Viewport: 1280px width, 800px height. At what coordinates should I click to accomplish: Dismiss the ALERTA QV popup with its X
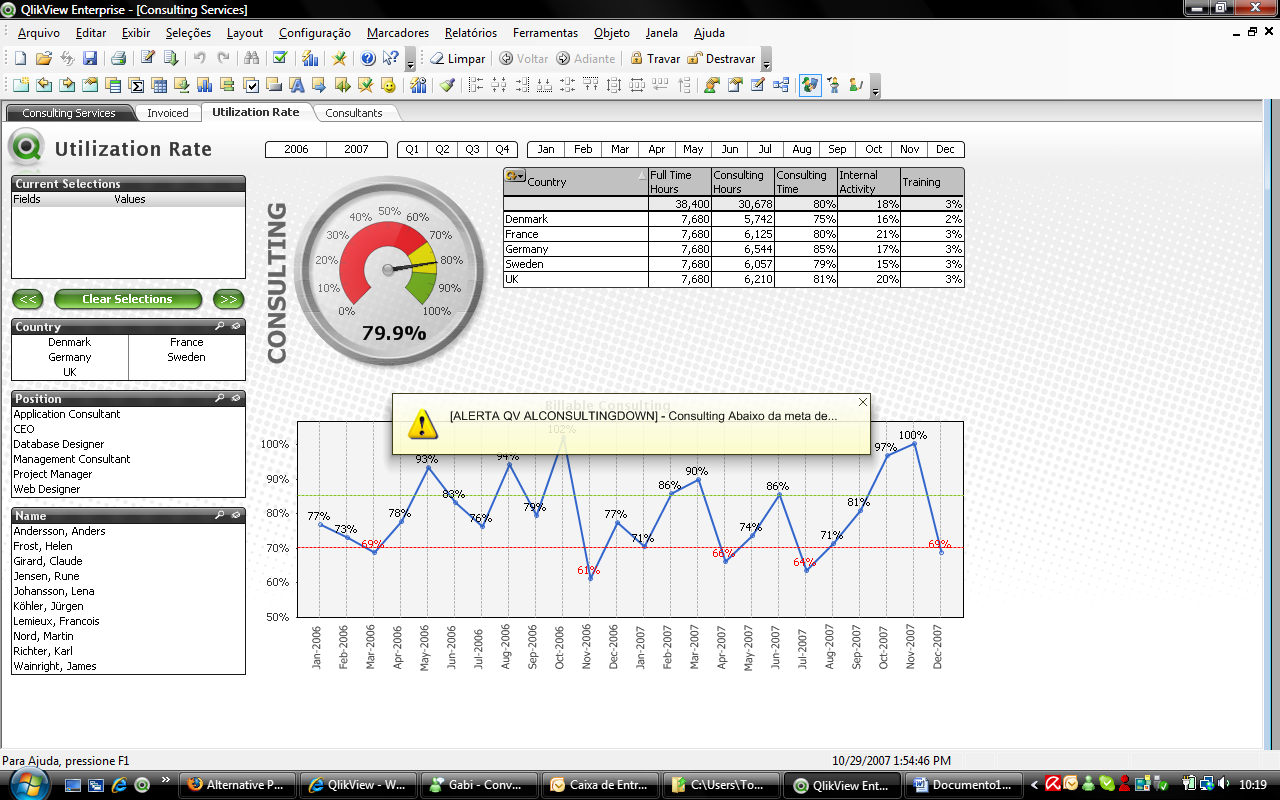tap(862, 402)
